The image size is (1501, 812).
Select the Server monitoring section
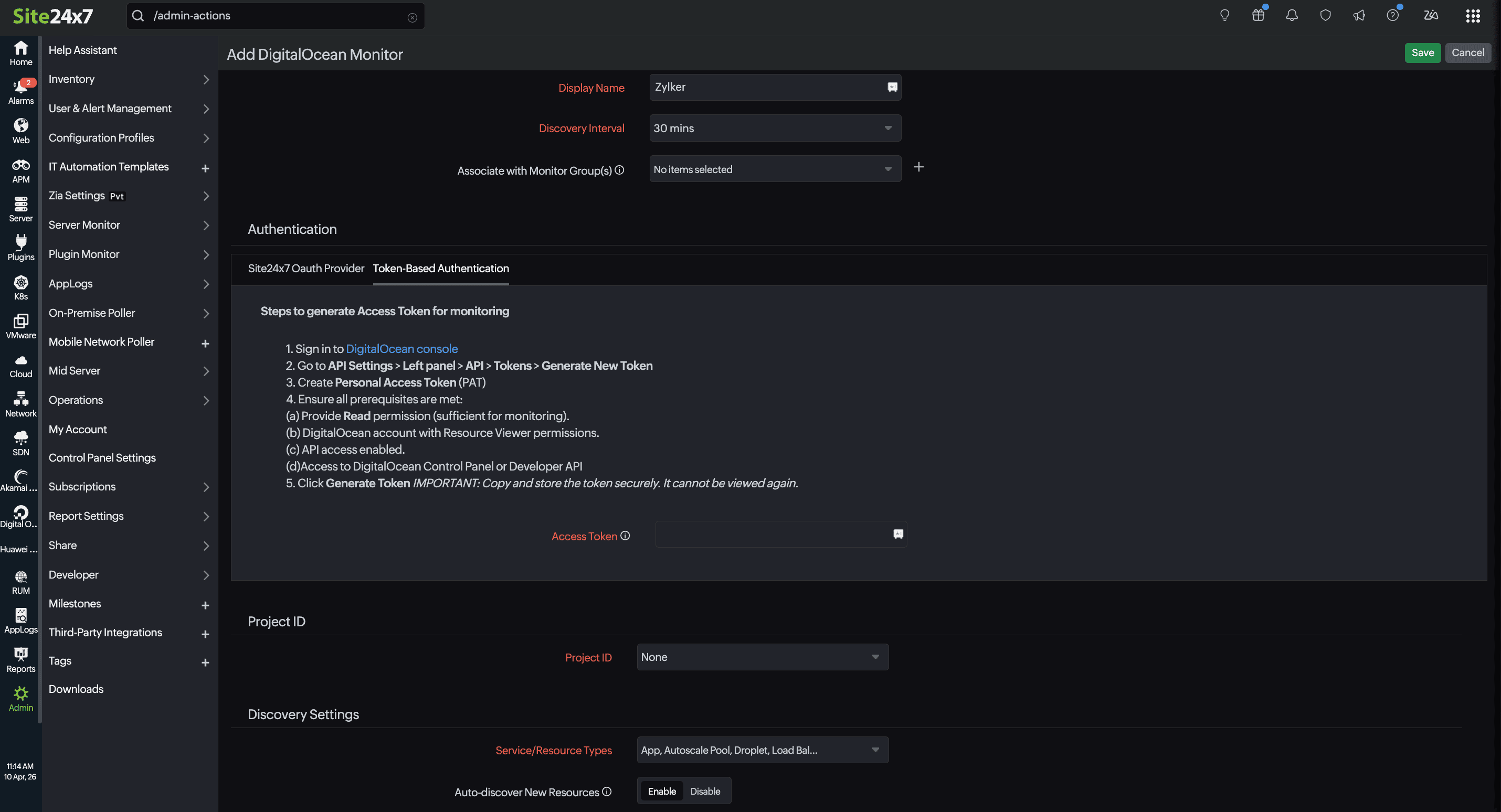pyautogui.click(x=20, y=209)
